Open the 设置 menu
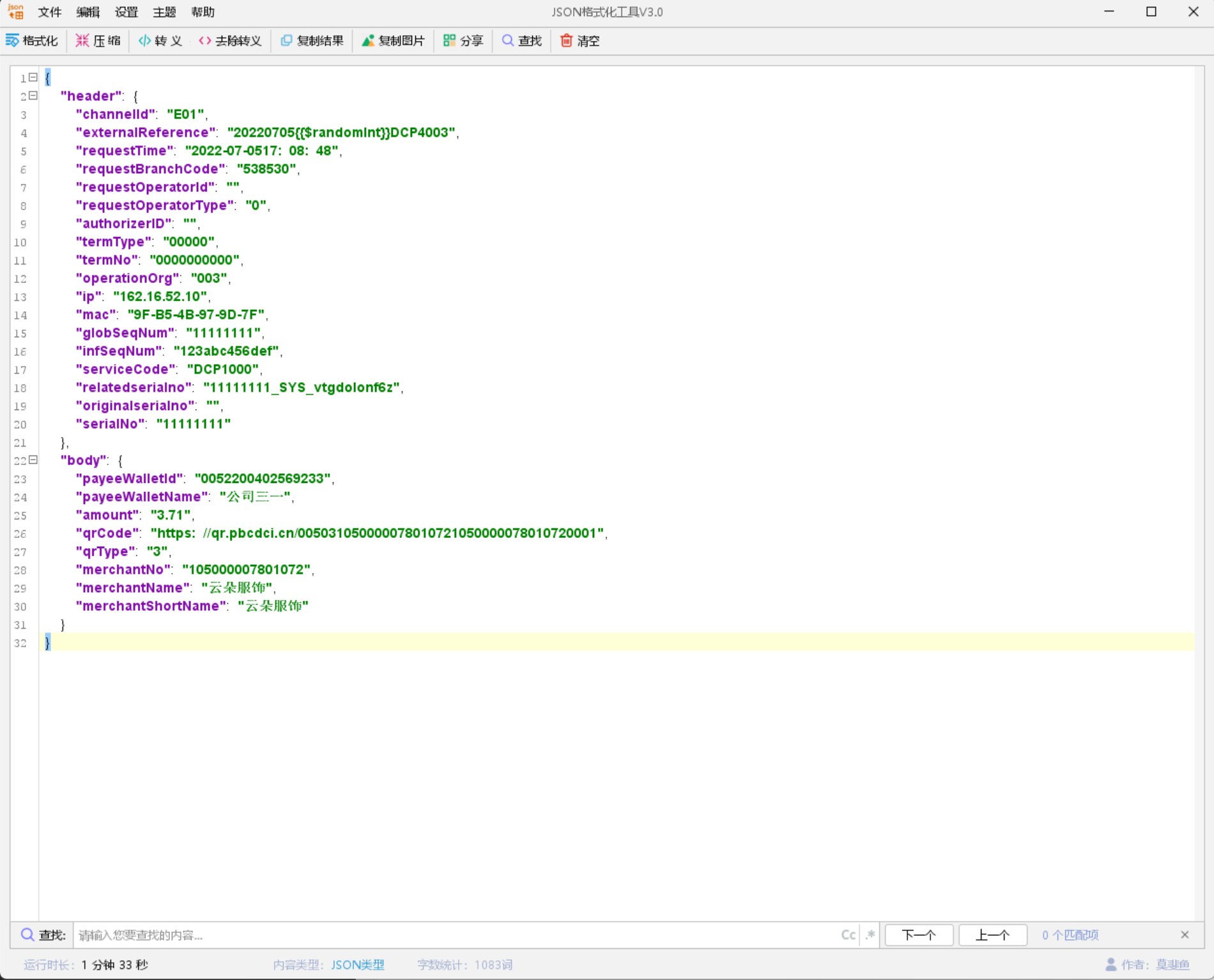The height and width of the screenshot is (980, 1214). pos(127,12)
